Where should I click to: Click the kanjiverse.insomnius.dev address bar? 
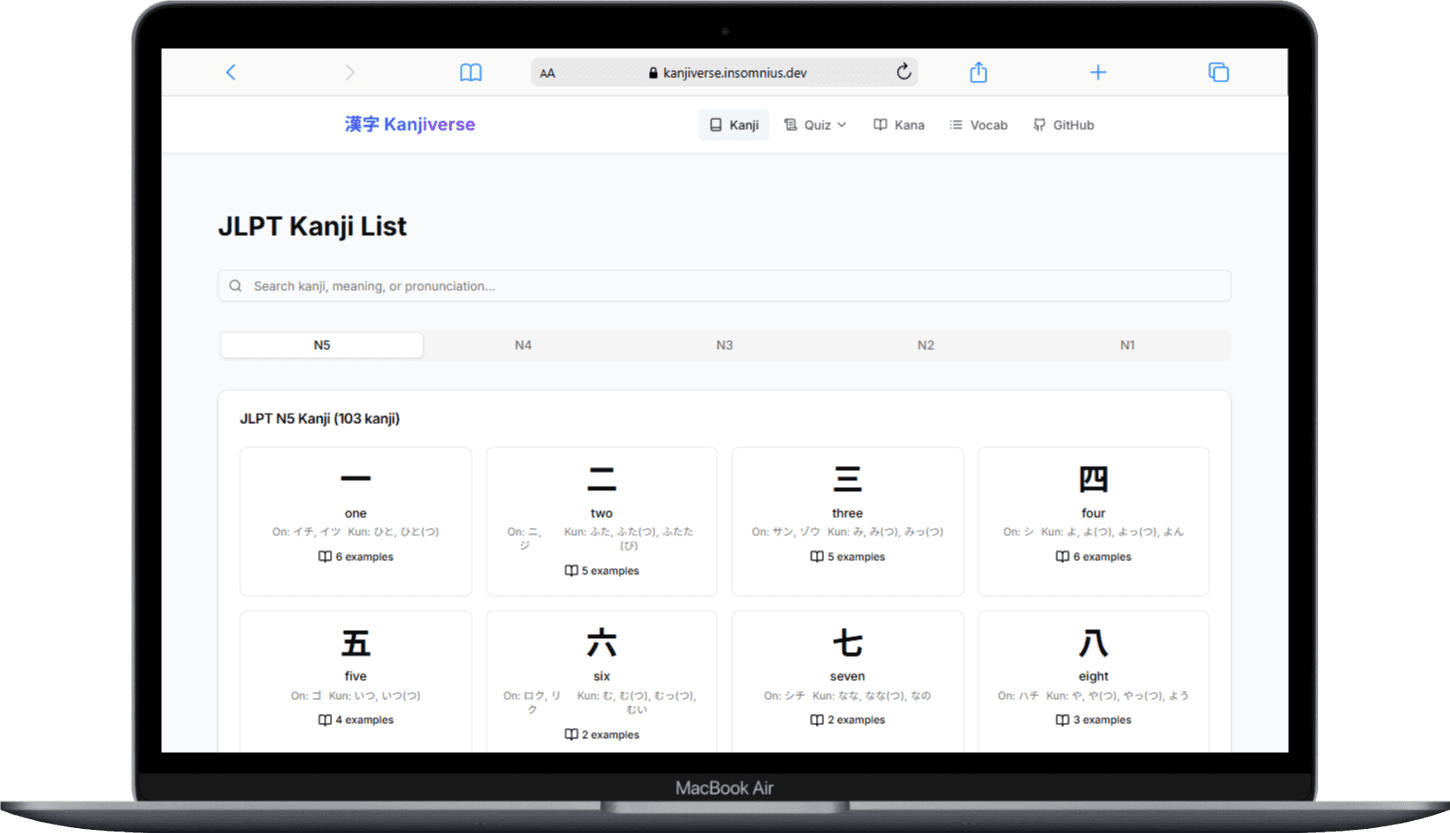click(x=724, y=72)
